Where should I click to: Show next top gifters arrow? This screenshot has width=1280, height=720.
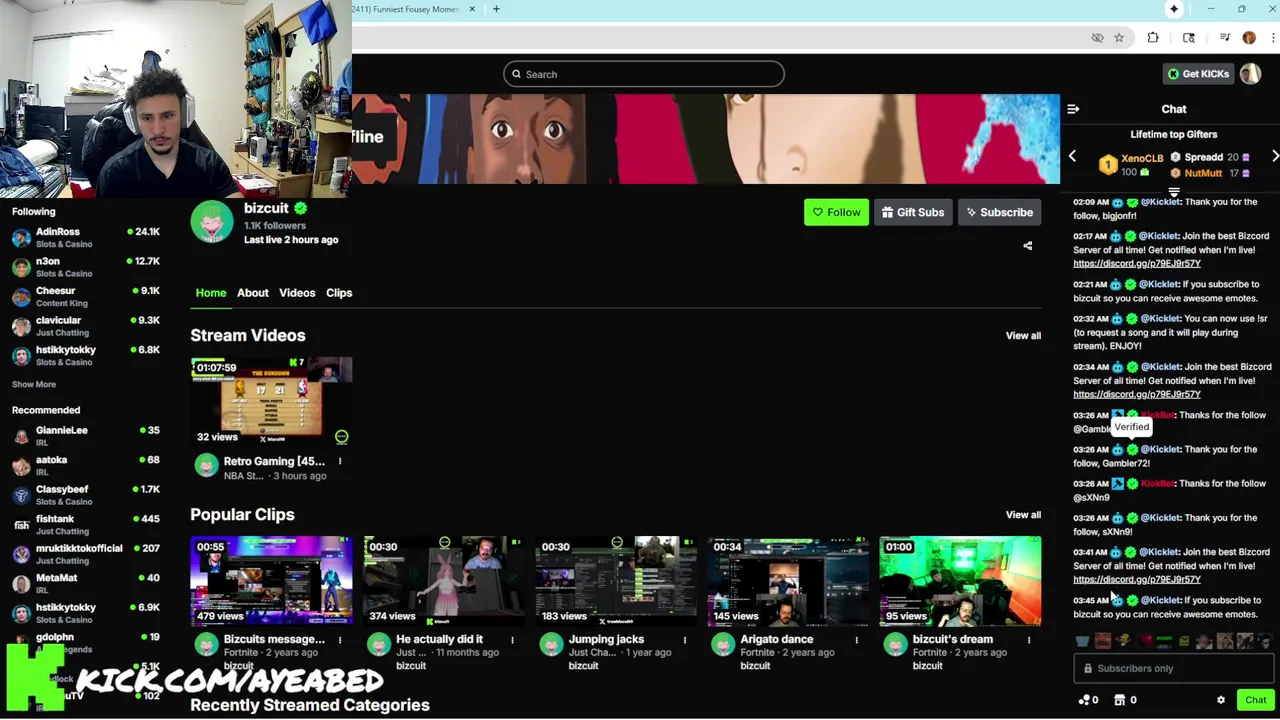coord(1275,156)
